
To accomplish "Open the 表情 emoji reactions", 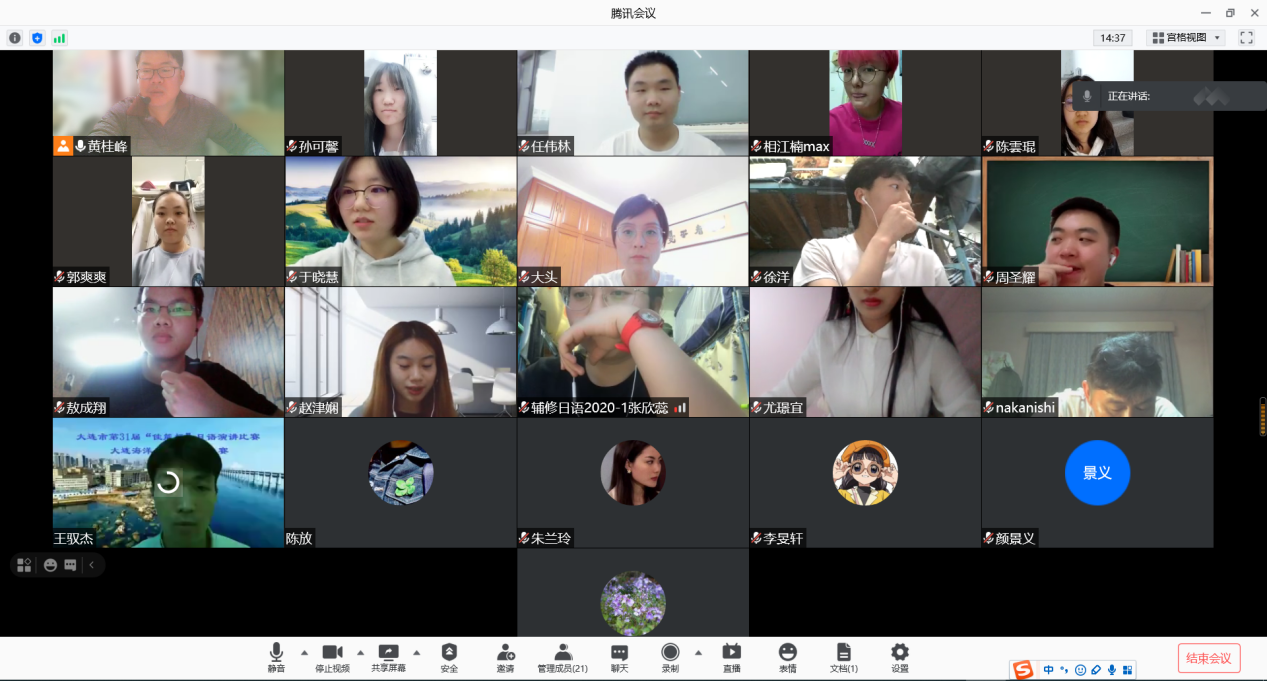I will (x=788, y=656).
